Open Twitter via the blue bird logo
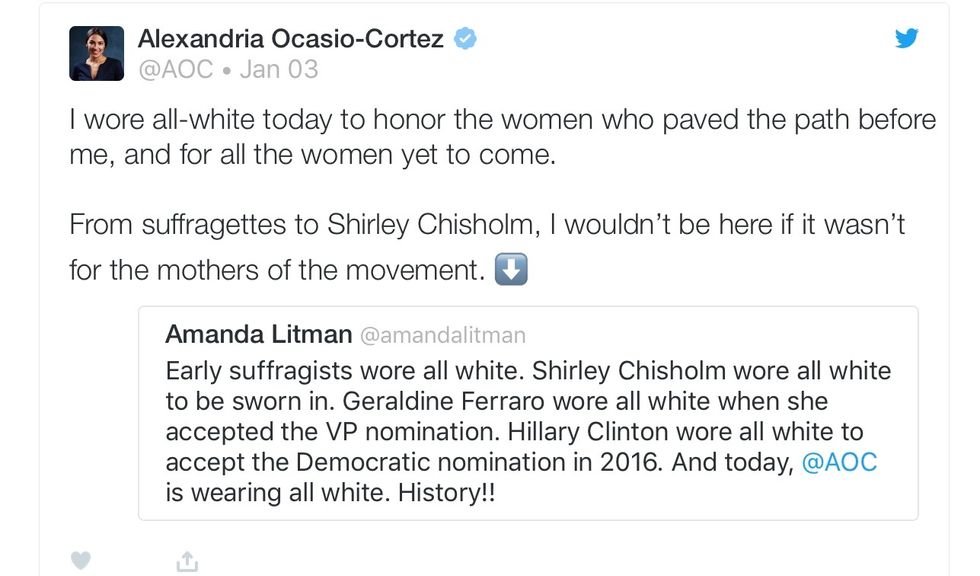 (x=906, y=39)
